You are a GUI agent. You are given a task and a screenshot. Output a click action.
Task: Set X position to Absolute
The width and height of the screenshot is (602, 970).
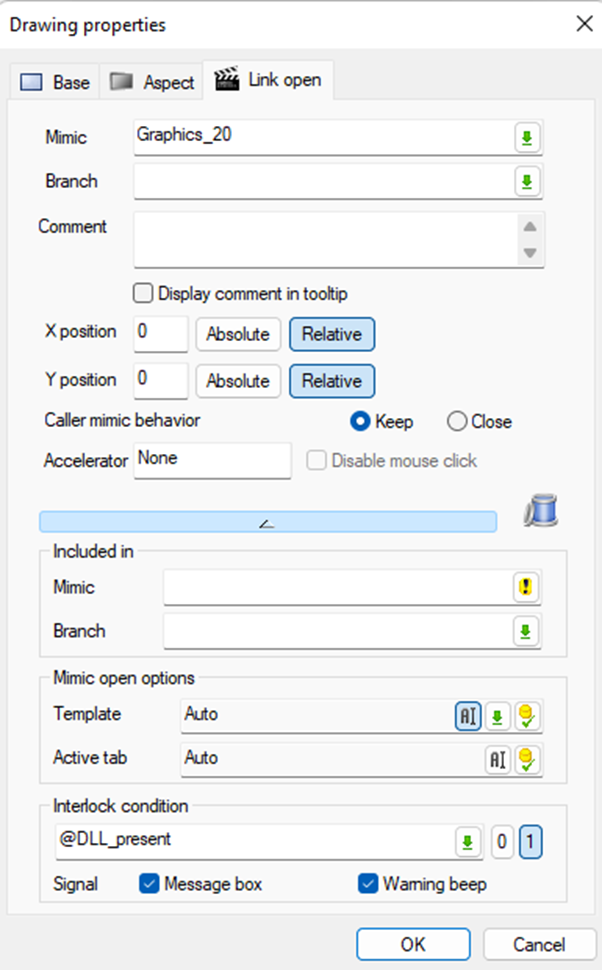238,334
